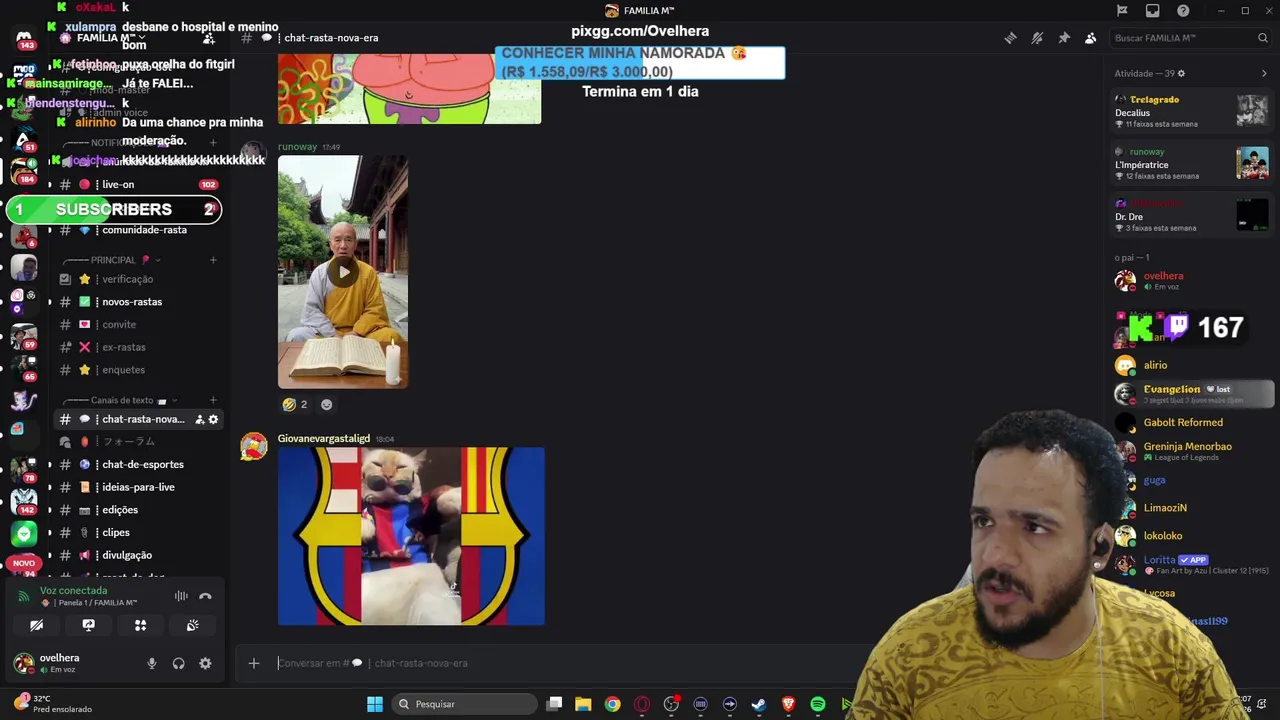The width and height of the screenshot is (1280, 720).
Task: Deafen with the headphones icon
Action: click(x=178, y=663)
